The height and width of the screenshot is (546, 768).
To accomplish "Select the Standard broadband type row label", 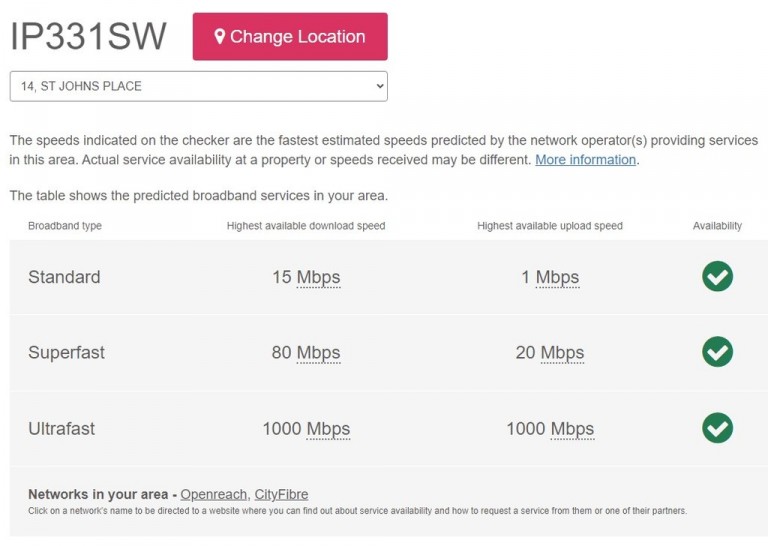I will (x=64, y=277).
